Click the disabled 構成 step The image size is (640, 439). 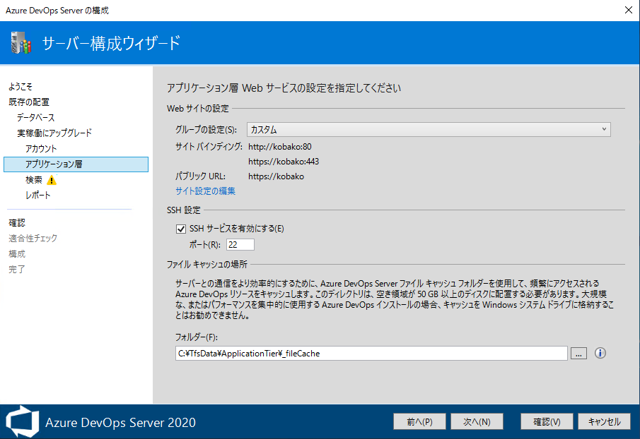point(17,254)
